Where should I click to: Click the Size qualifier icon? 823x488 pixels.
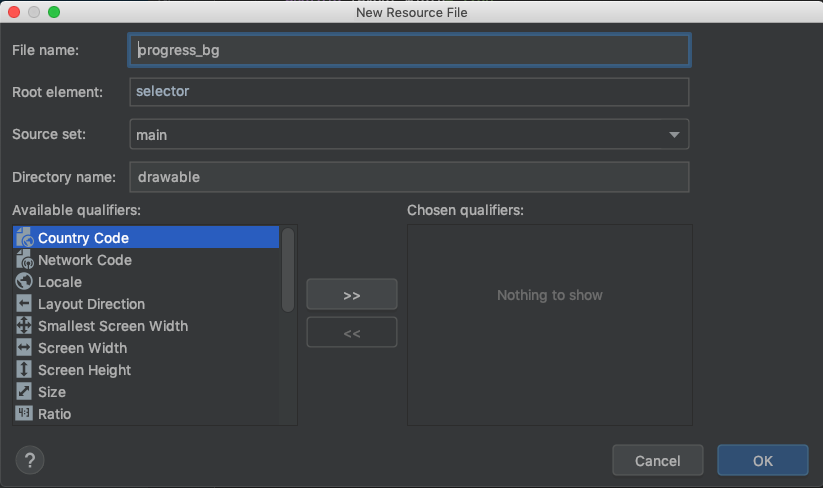coord(24,391)
